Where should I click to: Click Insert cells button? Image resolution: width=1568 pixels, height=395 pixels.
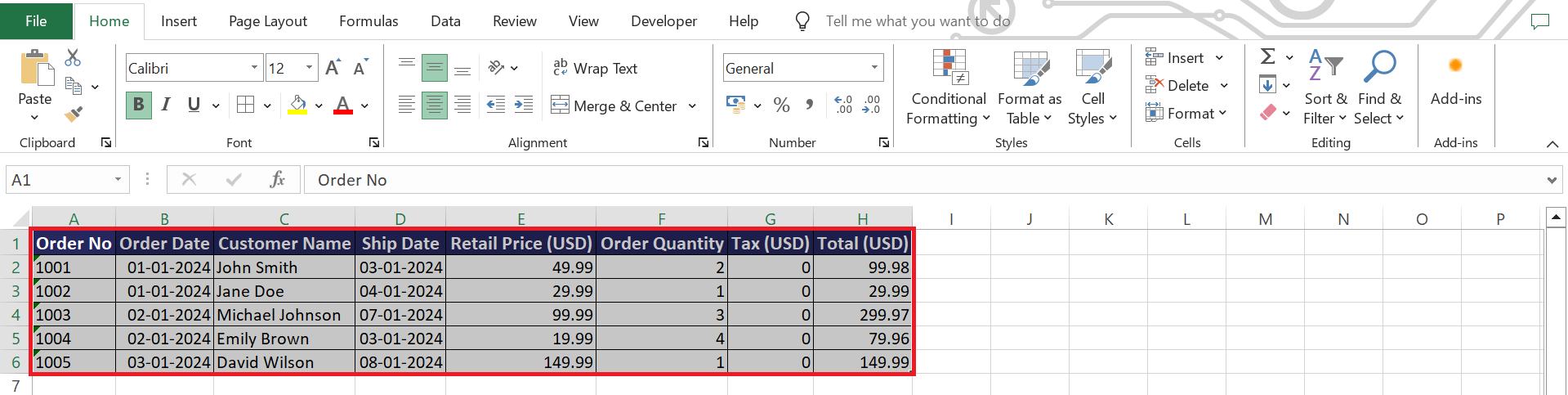point(1174,57)
